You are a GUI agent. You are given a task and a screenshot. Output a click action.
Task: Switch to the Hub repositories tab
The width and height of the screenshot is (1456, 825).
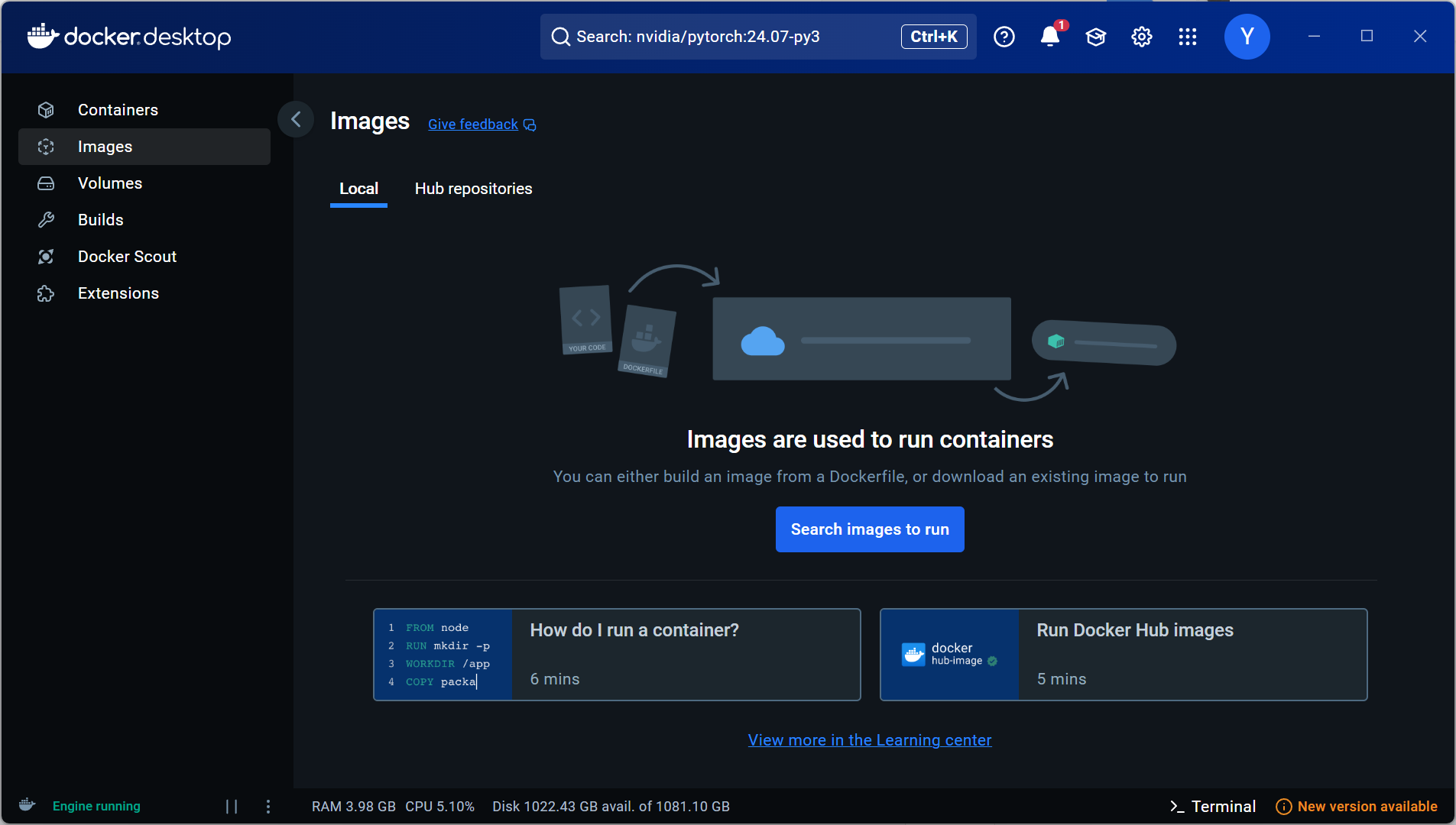tap(473, 189)
